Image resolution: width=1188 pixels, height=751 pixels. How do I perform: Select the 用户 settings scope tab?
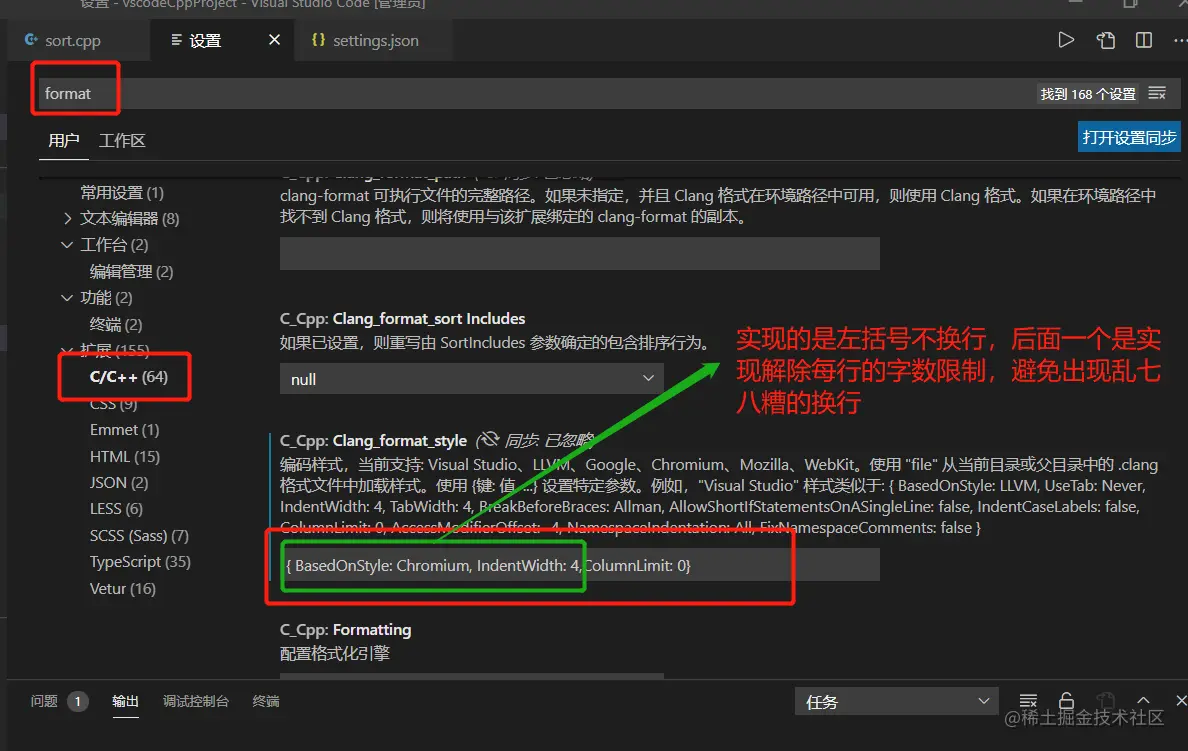64,140
